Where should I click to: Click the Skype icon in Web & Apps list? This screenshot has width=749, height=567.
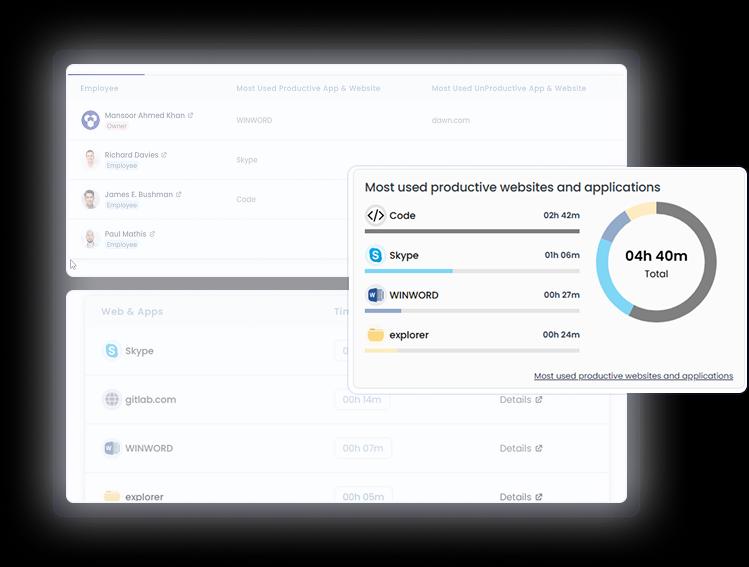(x=112, y=351)
